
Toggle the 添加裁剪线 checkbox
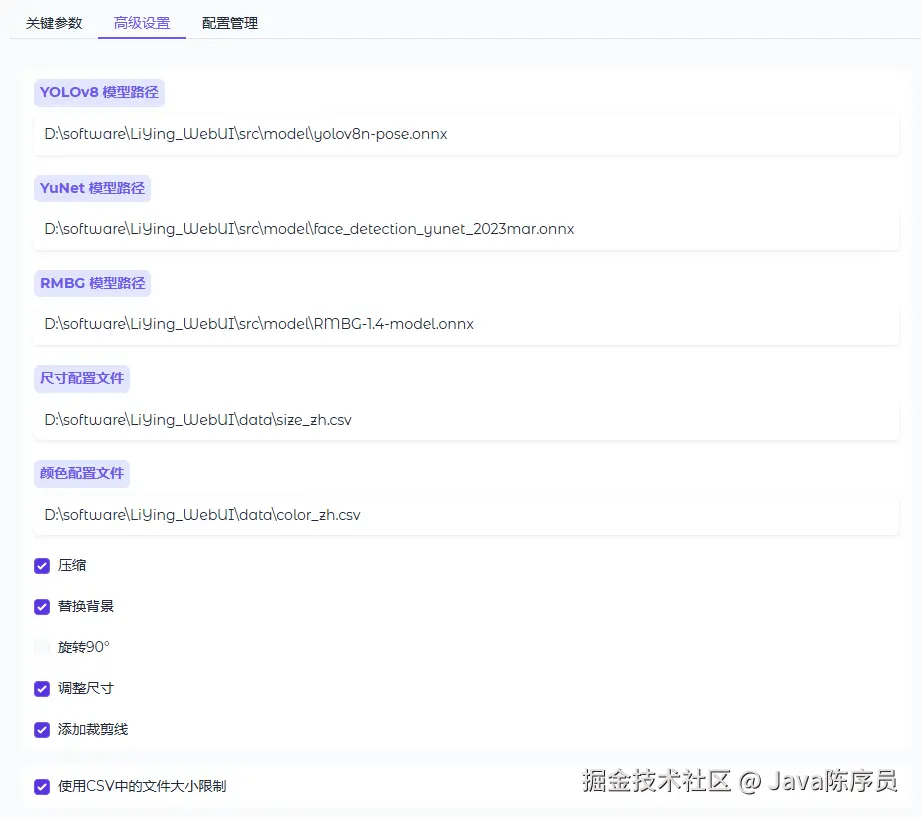click(x=42, y=730)
